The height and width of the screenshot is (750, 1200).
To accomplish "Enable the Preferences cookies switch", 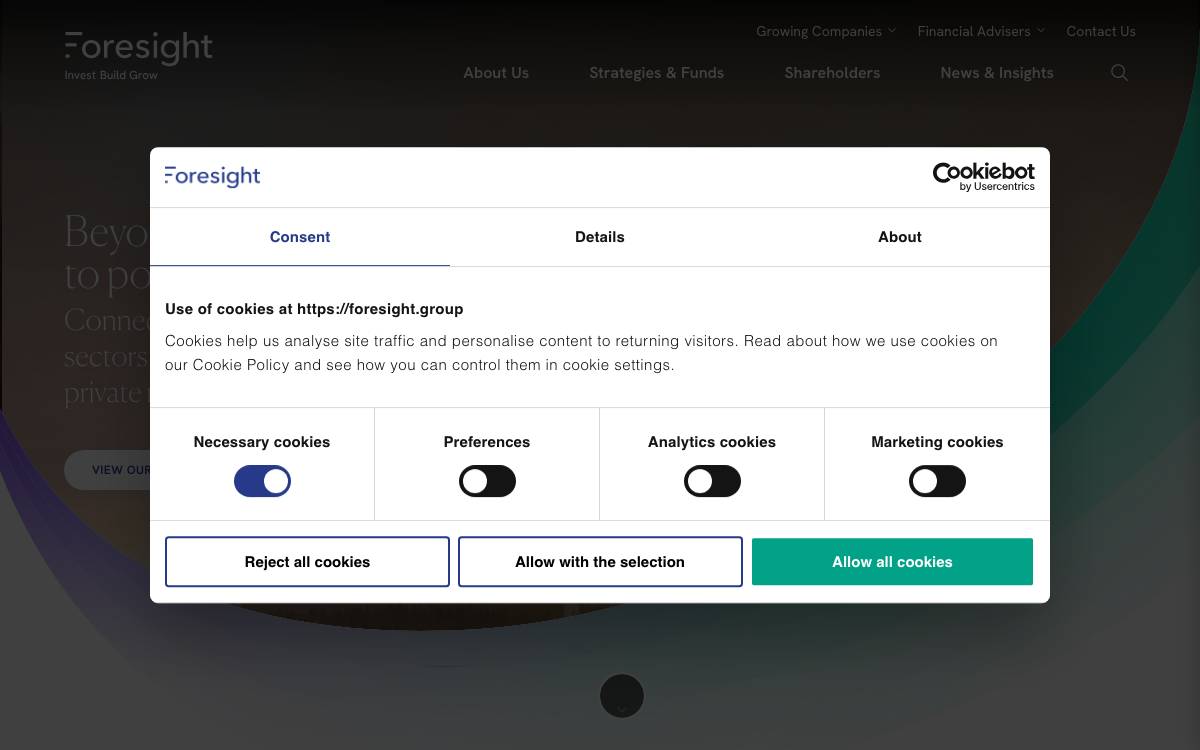I will point(487,481).
